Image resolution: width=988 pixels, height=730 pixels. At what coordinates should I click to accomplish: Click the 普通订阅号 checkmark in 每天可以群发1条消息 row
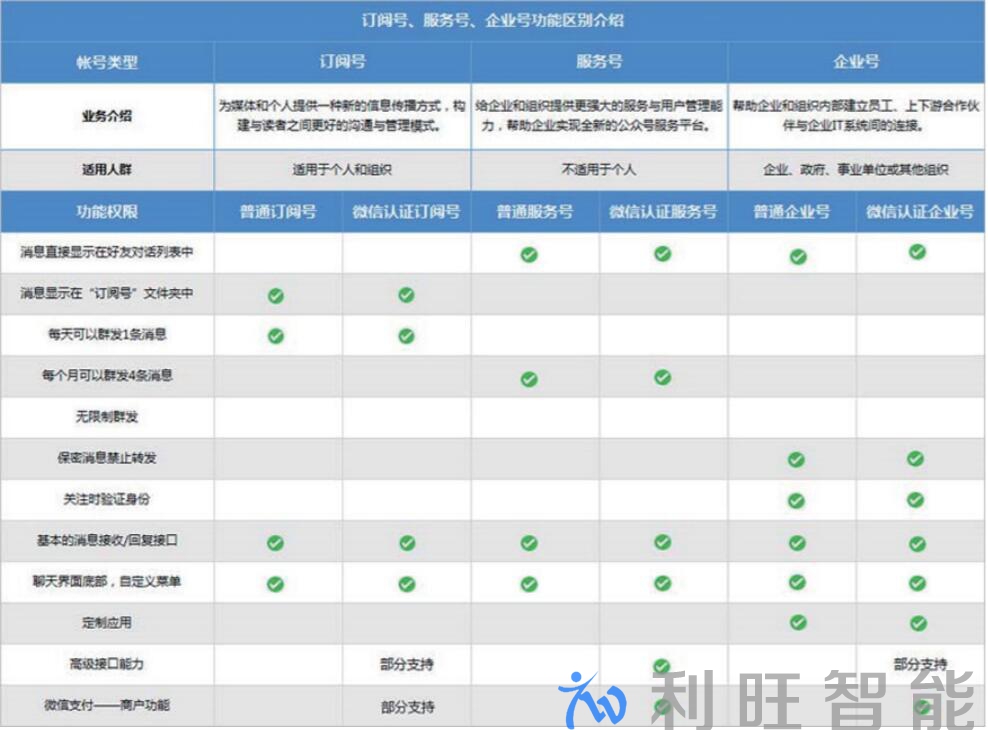(x=276, y=336)
